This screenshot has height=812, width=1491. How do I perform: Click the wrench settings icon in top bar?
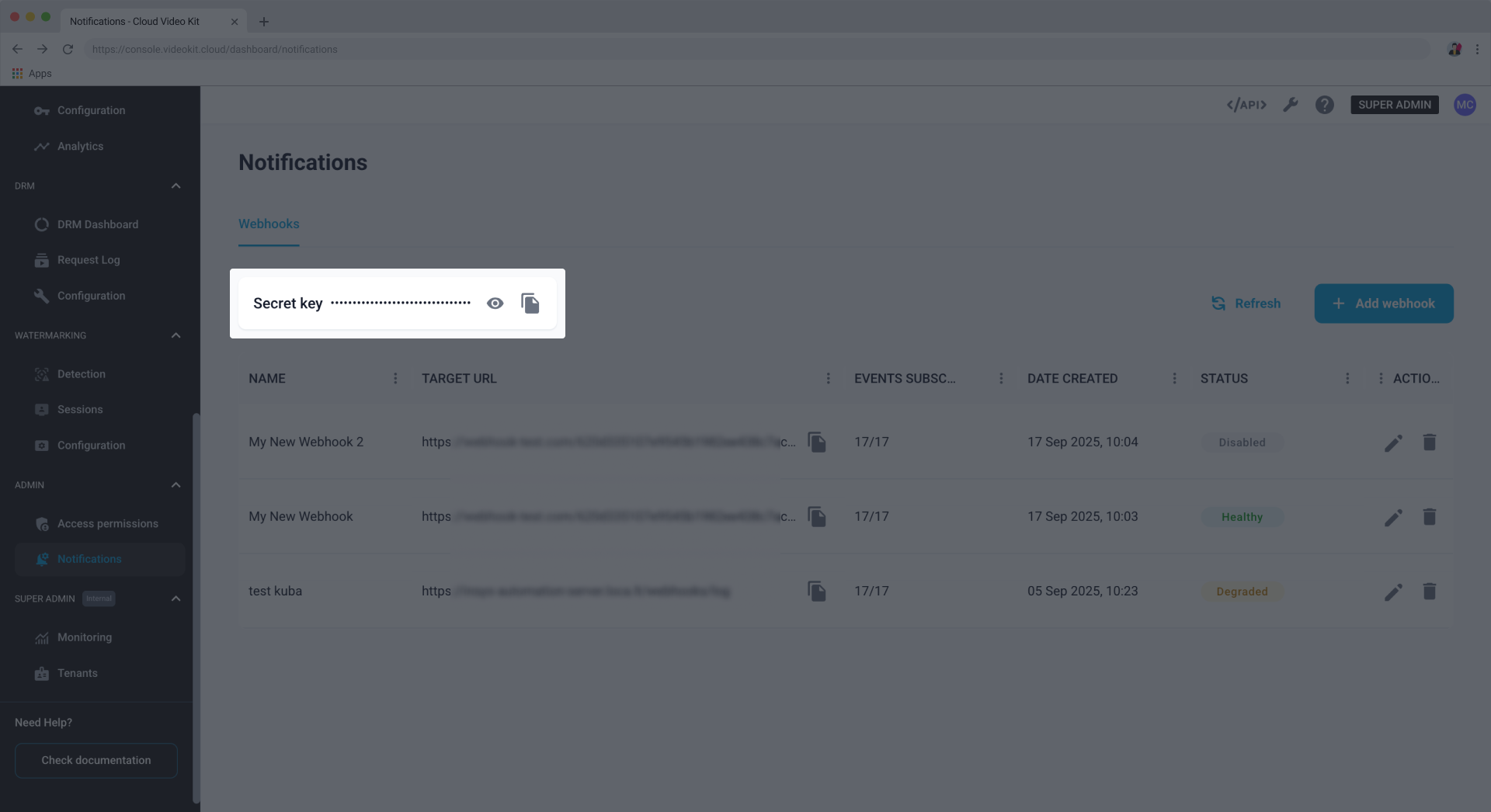click(x=1291, y=105)
